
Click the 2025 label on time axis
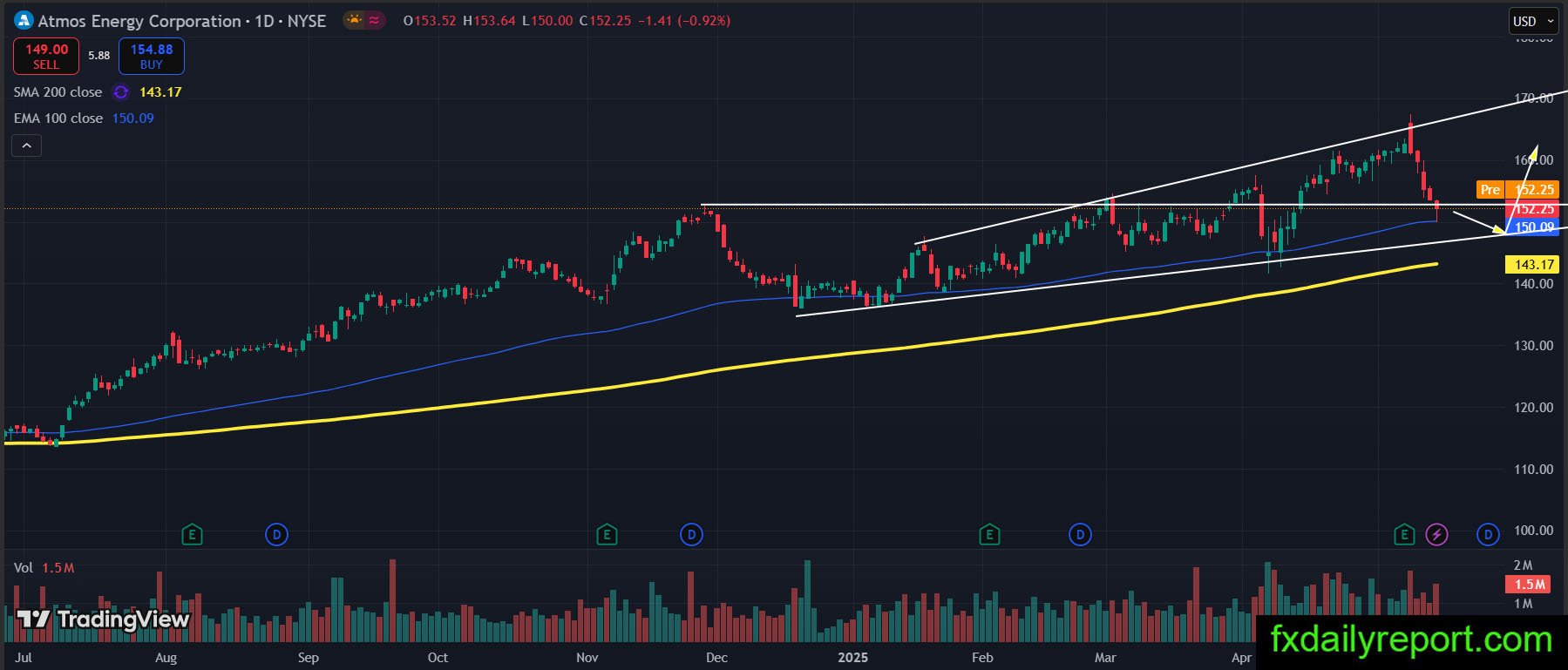point(852,658)
